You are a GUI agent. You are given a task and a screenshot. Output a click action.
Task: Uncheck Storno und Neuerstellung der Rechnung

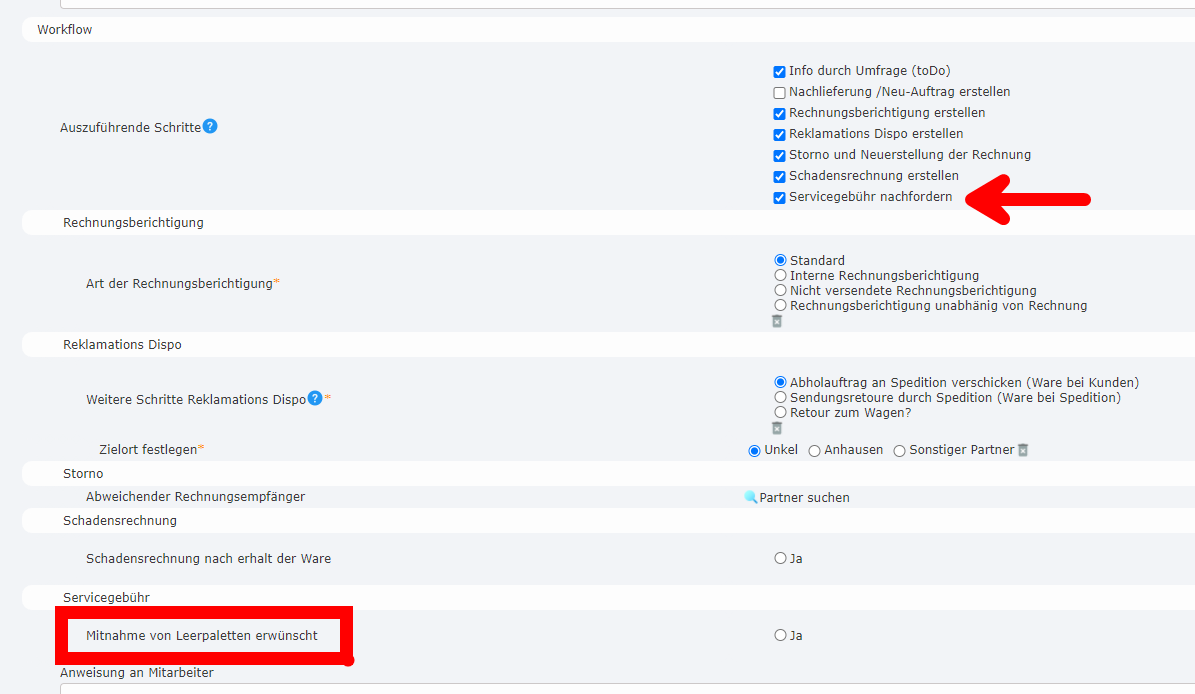[780, 156]
